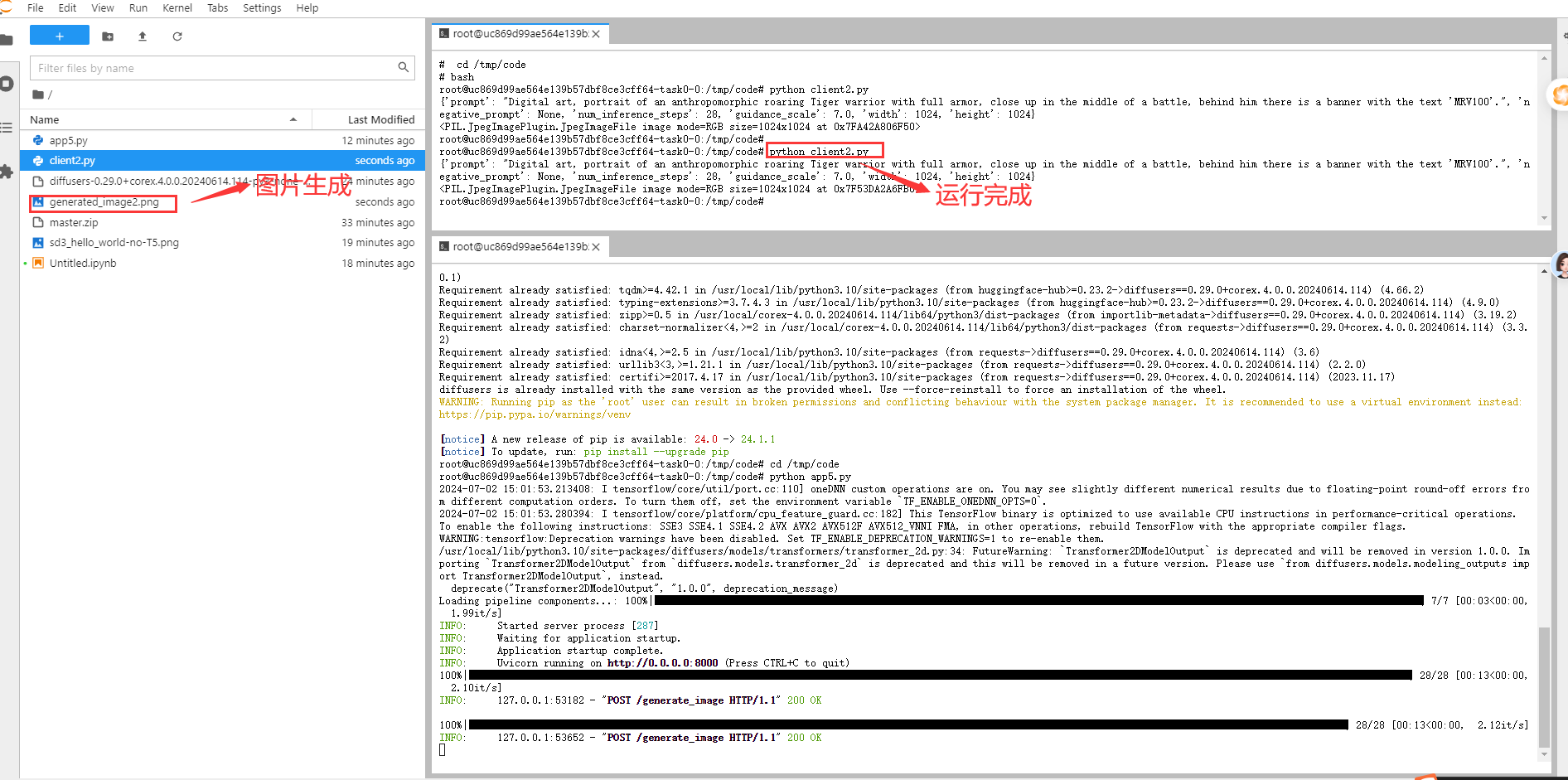This screenshot has height=780, width=1568.
Task: Click the http://0.0.0.0:8000 link in terminal
Action: pos(662,663)
